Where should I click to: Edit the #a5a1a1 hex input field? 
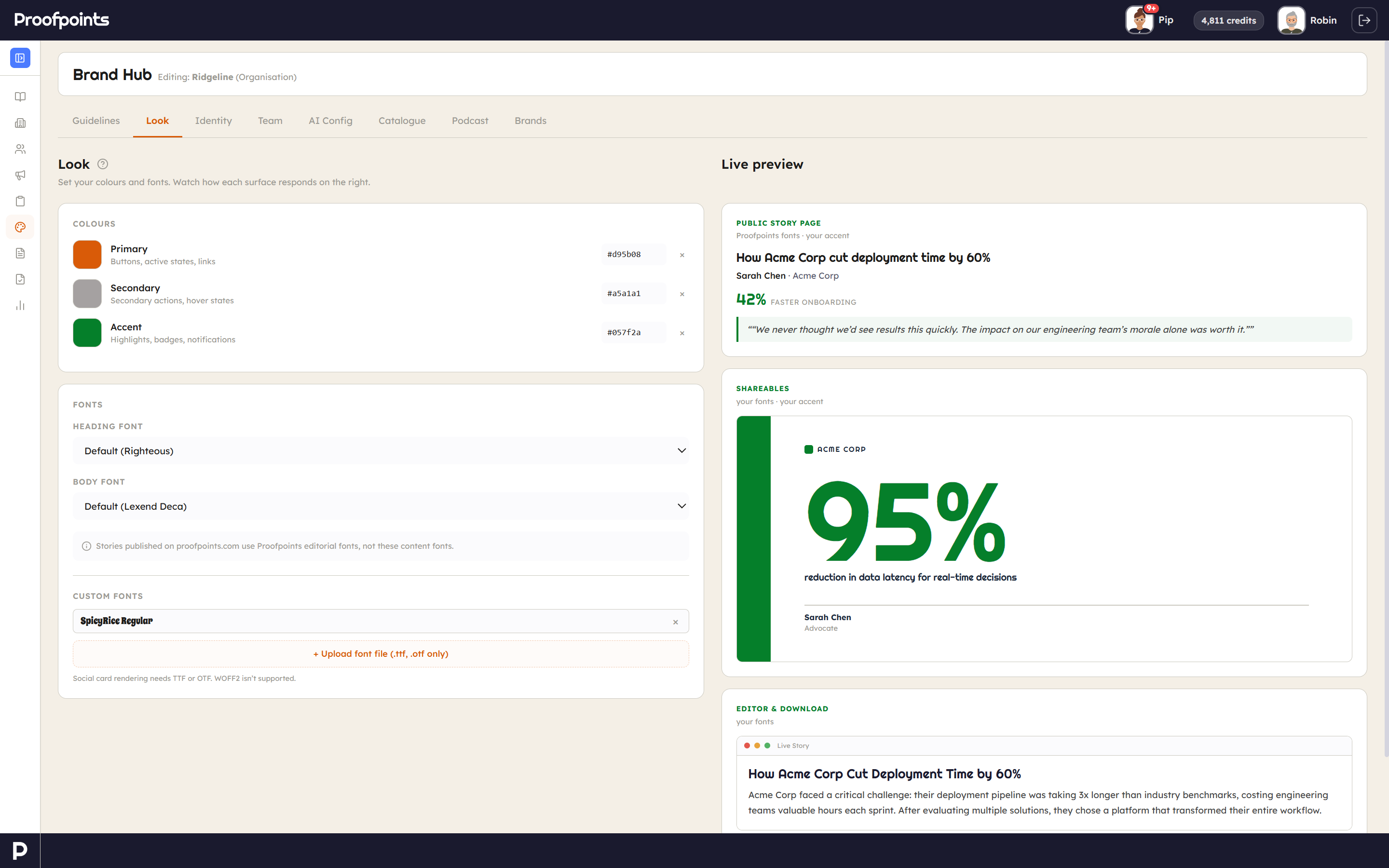click(634, 293)
